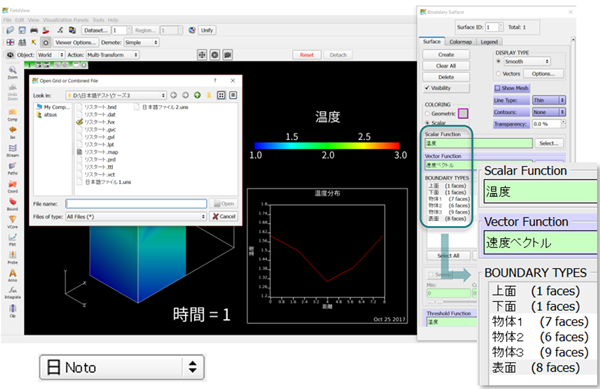This screenshot has height=389, width=600.
Task: Open the Comp panel from sidebar
Action: pyautogui.click(x=13, y=114)
